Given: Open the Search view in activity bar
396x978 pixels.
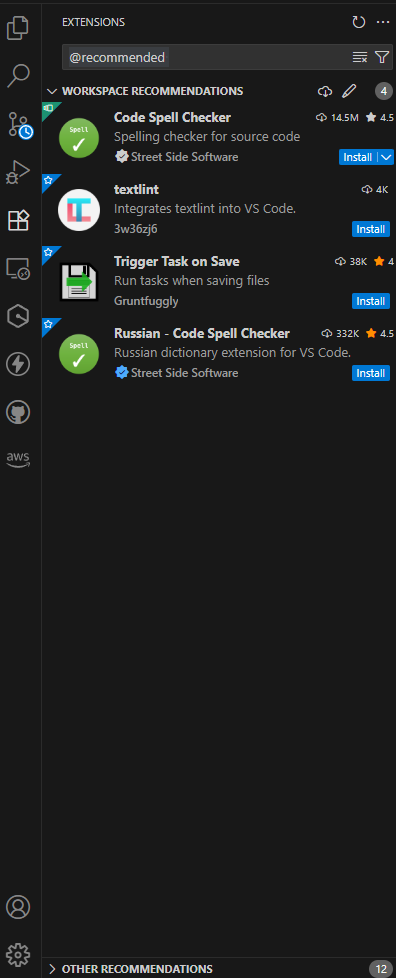Looking at the screenshot, I should (x=18, y=75).
